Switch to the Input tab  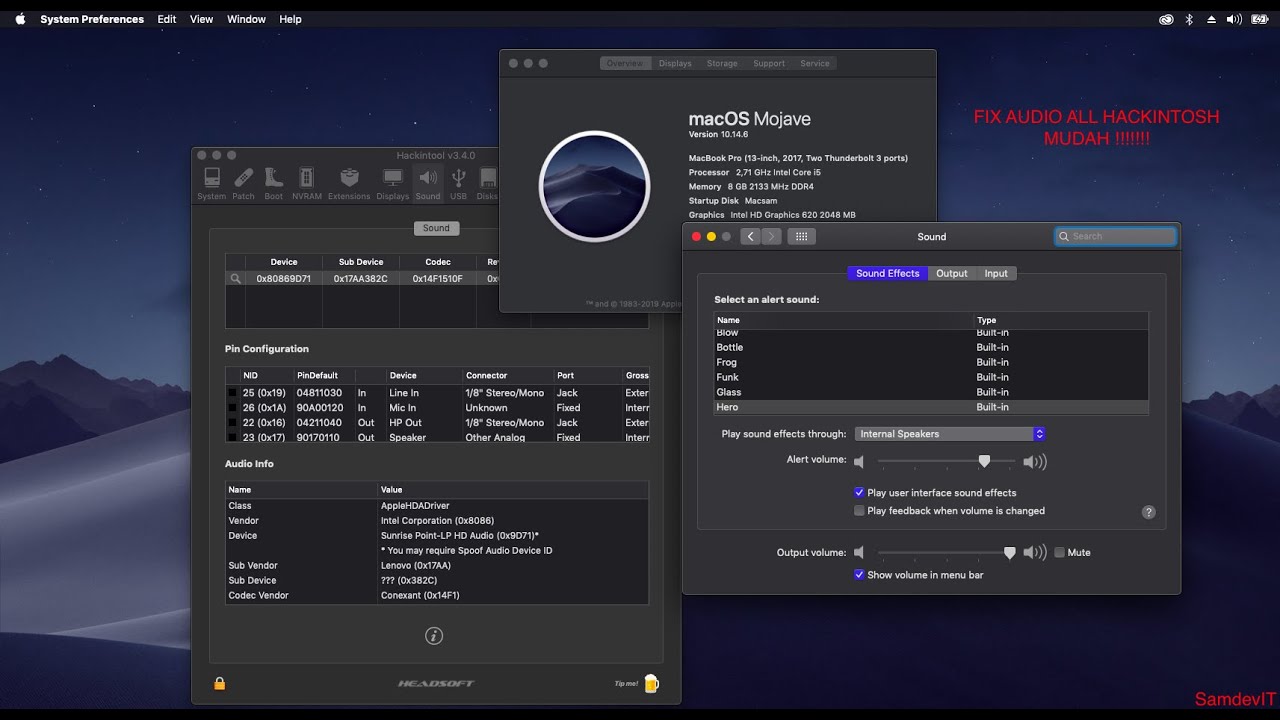click(x=996, y=273)
